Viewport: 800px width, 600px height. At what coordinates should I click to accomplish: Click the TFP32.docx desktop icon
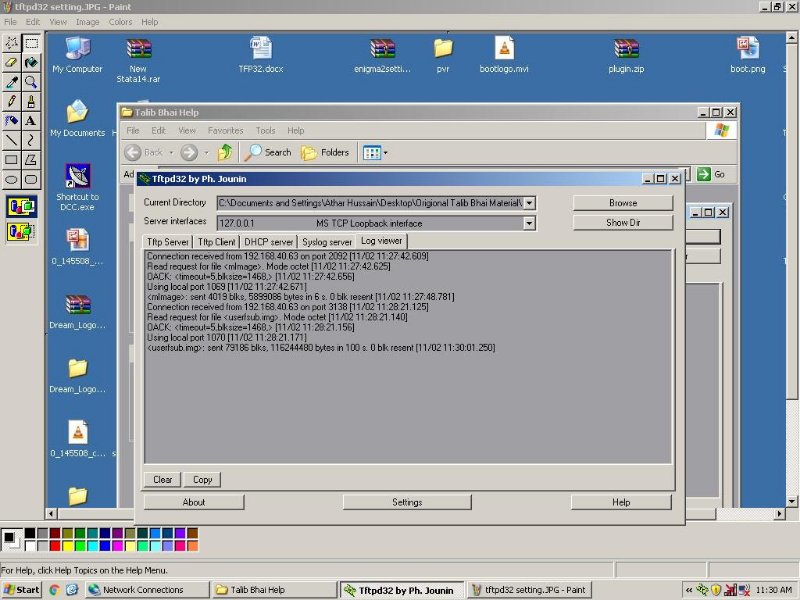(x=261, y=55)
